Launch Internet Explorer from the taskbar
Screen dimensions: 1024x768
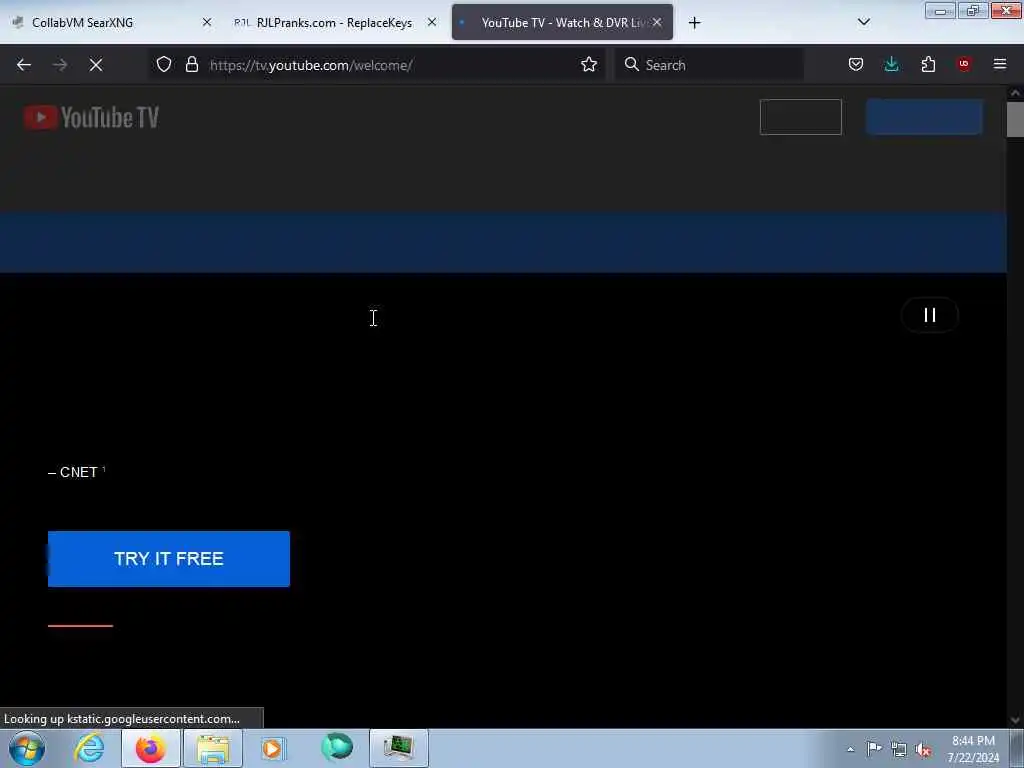pos(89,748)
